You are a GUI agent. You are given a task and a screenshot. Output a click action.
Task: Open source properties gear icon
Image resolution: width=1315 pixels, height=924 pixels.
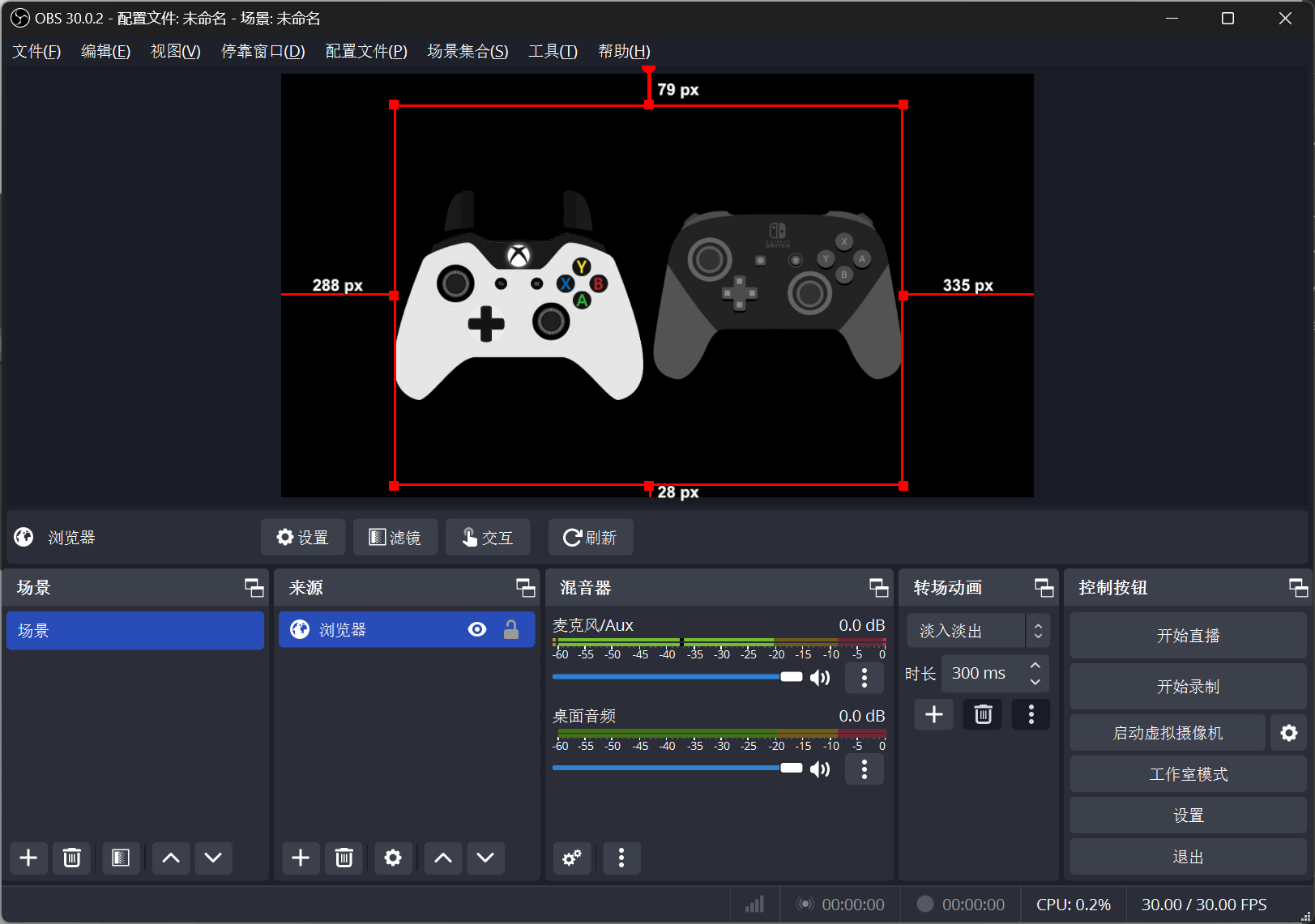(x=393, y=858)
